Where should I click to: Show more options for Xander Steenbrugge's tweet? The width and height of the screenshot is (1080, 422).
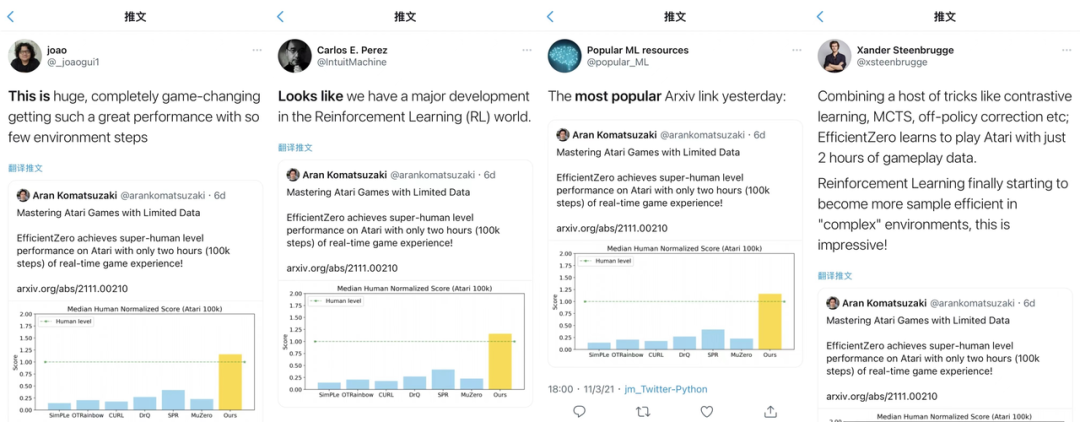point(1066,50)
